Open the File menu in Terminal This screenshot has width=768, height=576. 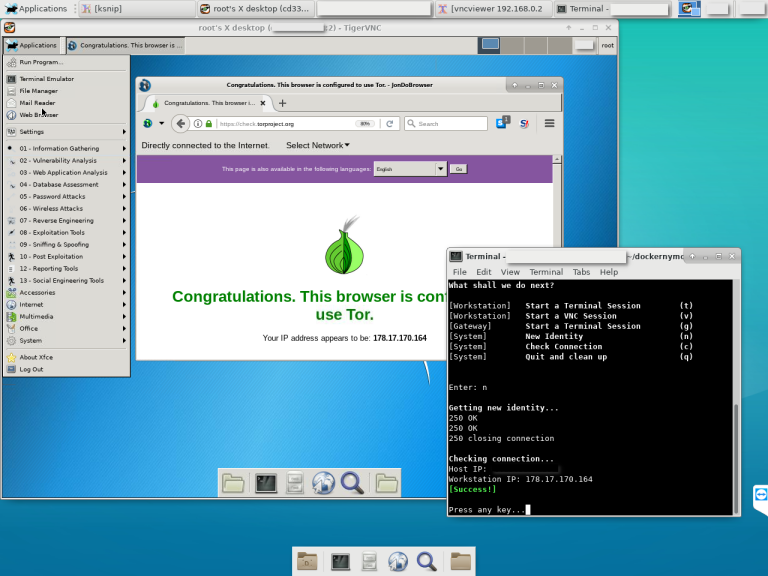pyautogui.click(x=459, y=272)
